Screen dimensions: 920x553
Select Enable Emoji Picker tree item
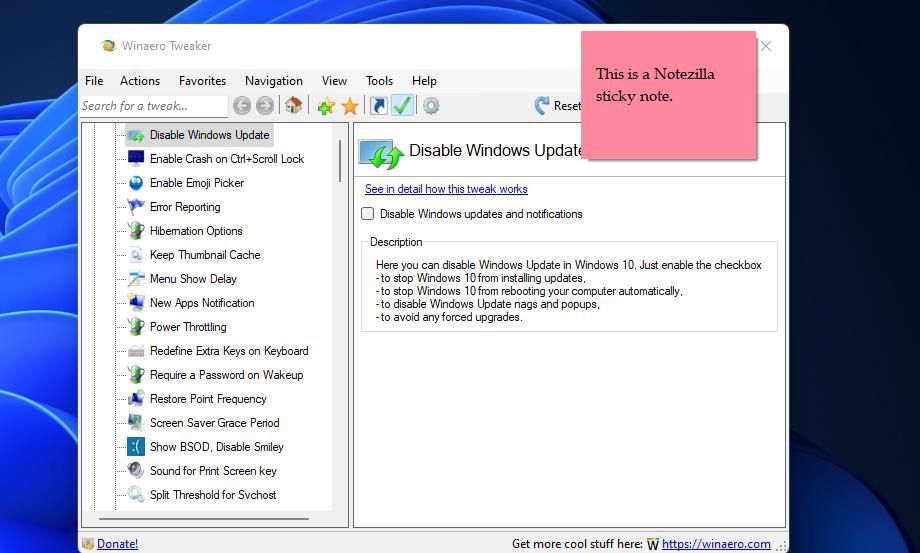click(197, 183)
